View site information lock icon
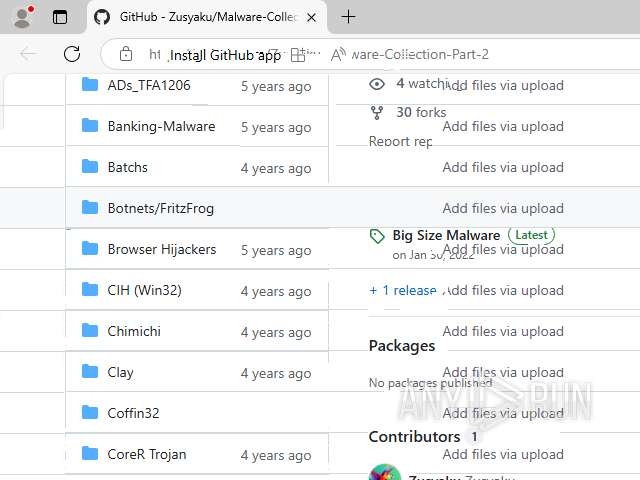Image resolution: width=640 pixels, height=480 pixels. click(126, 54)
